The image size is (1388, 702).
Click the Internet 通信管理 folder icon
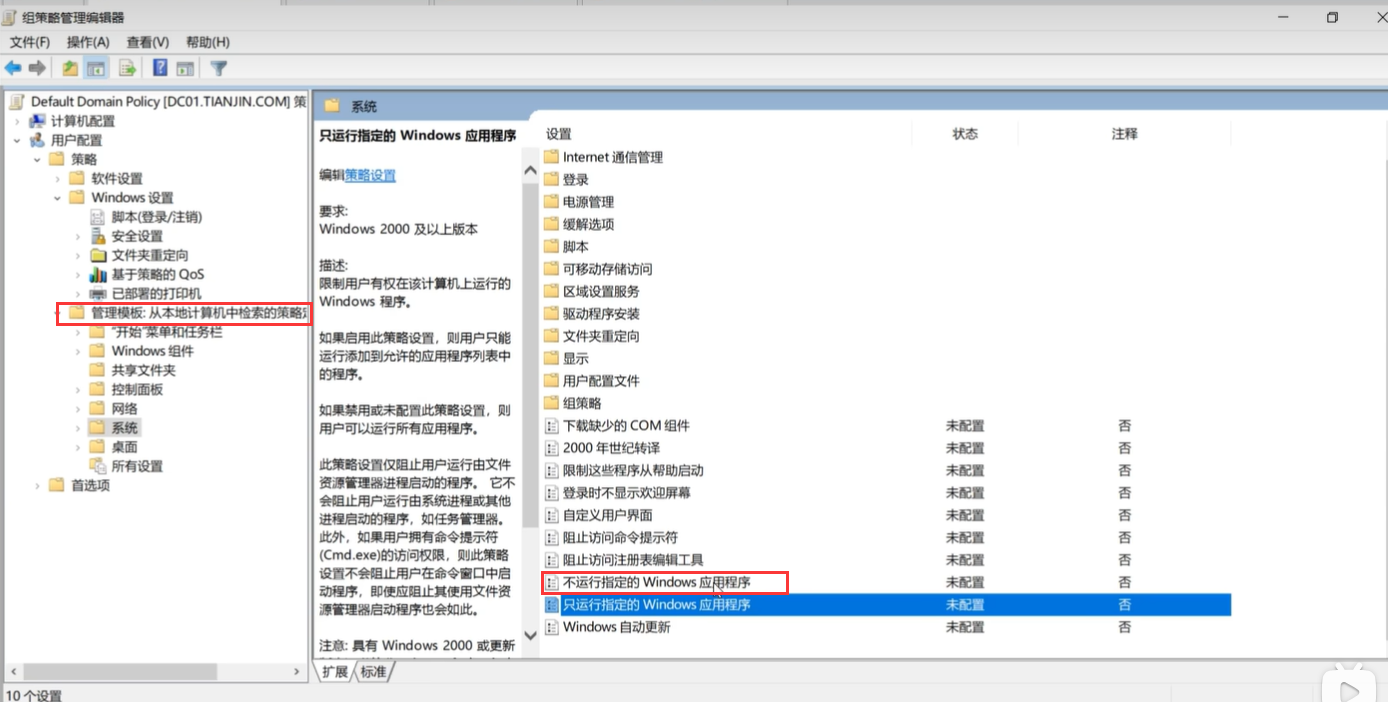pyautogui.click(x=551, y=157)
